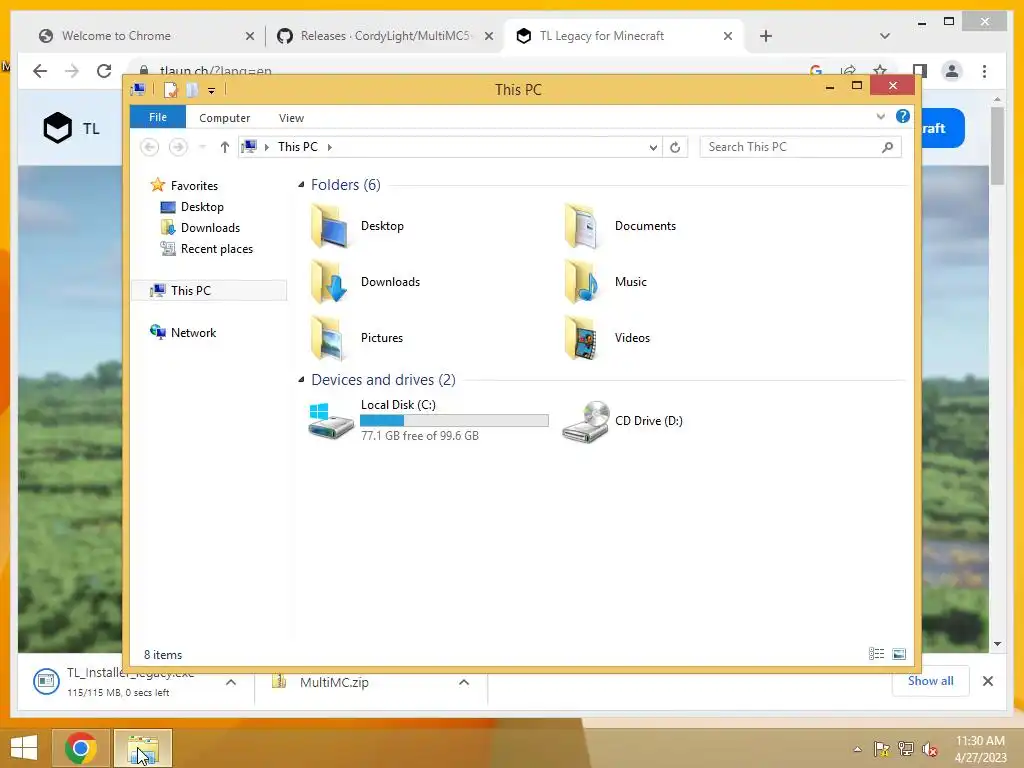
Task: Close the Chrome downloads bar
Action: pos(987,681)
